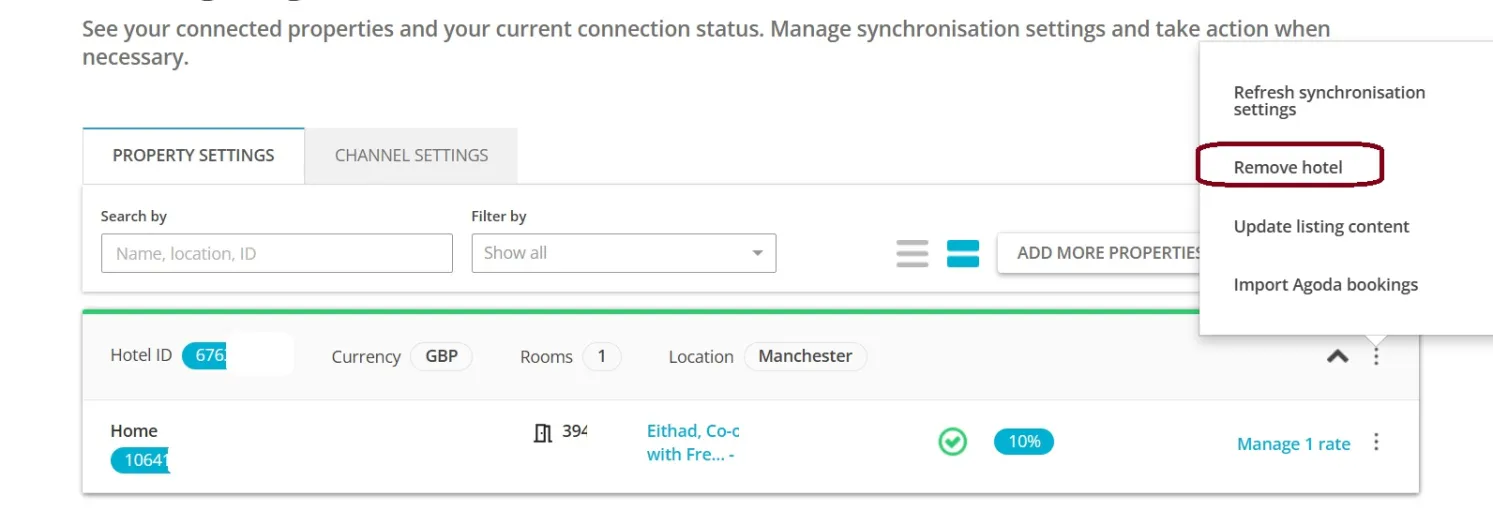Select Import Agoda bookings option
1493x511 pixels.
click(x=1325, y=285)
